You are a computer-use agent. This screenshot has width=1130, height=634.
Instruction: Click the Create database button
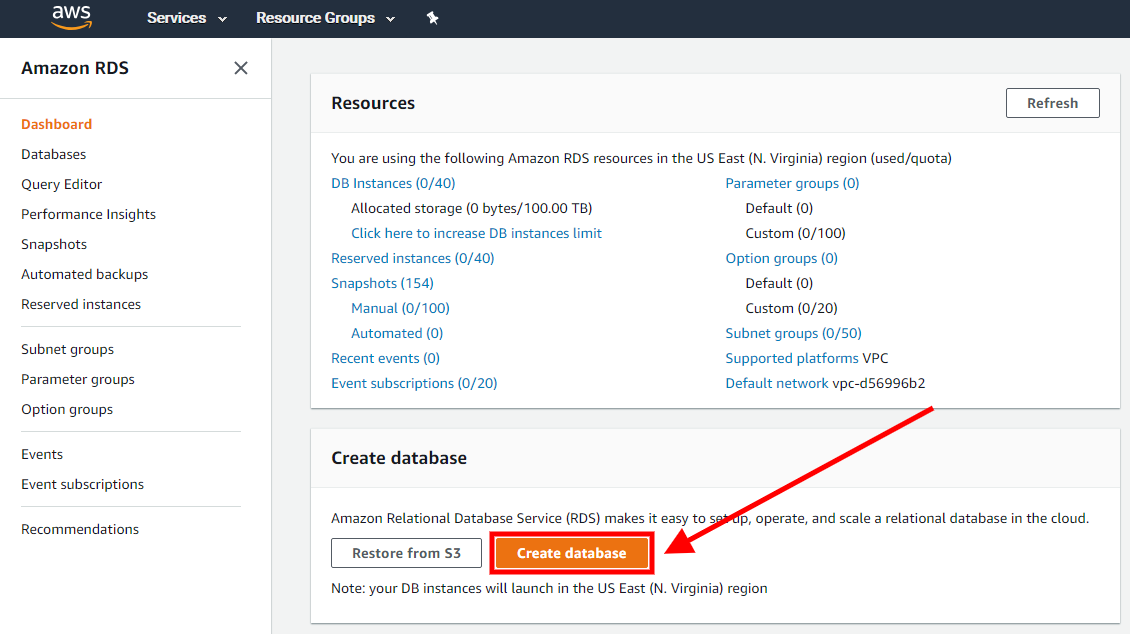[571, 553]
